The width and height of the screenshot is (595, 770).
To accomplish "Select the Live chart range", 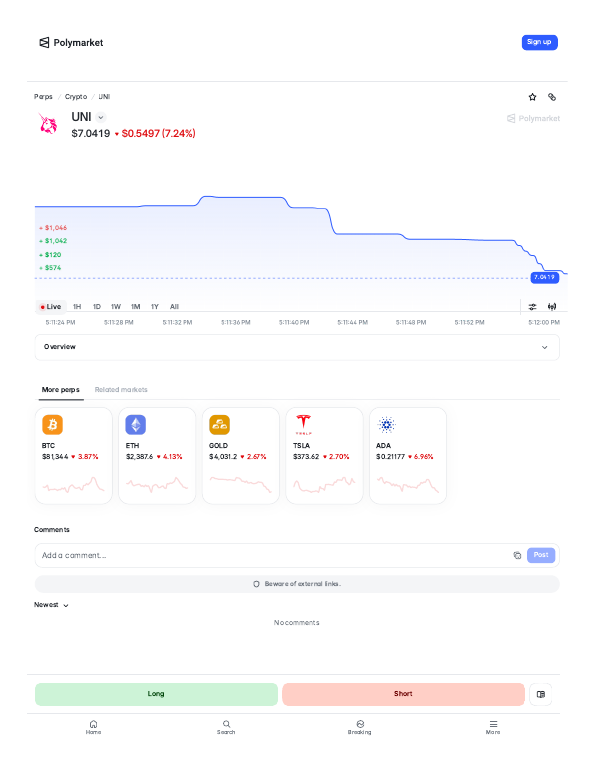I will point(51,306).
